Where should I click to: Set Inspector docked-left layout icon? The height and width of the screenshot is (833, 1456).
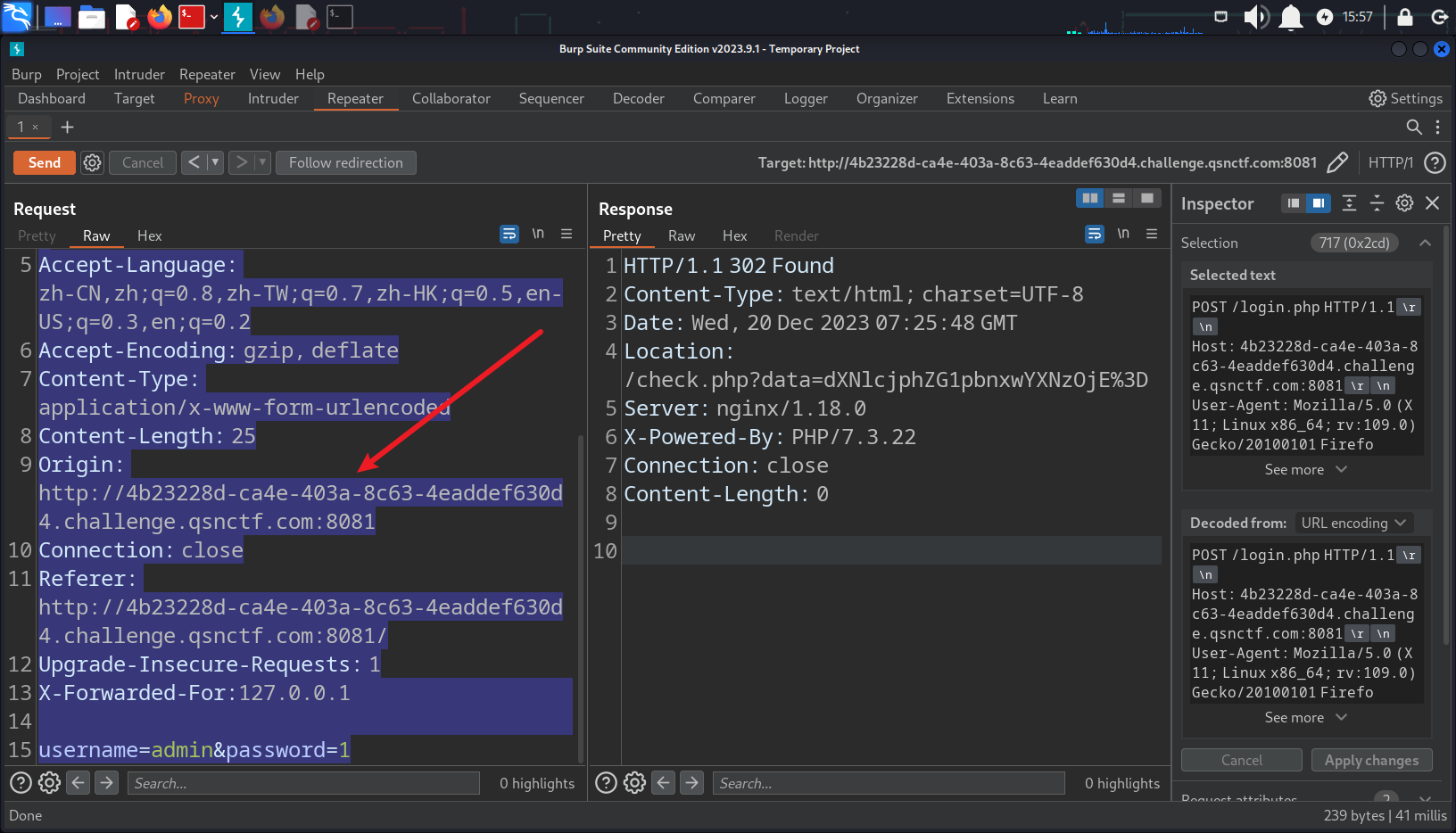[x=1294, y=203]
